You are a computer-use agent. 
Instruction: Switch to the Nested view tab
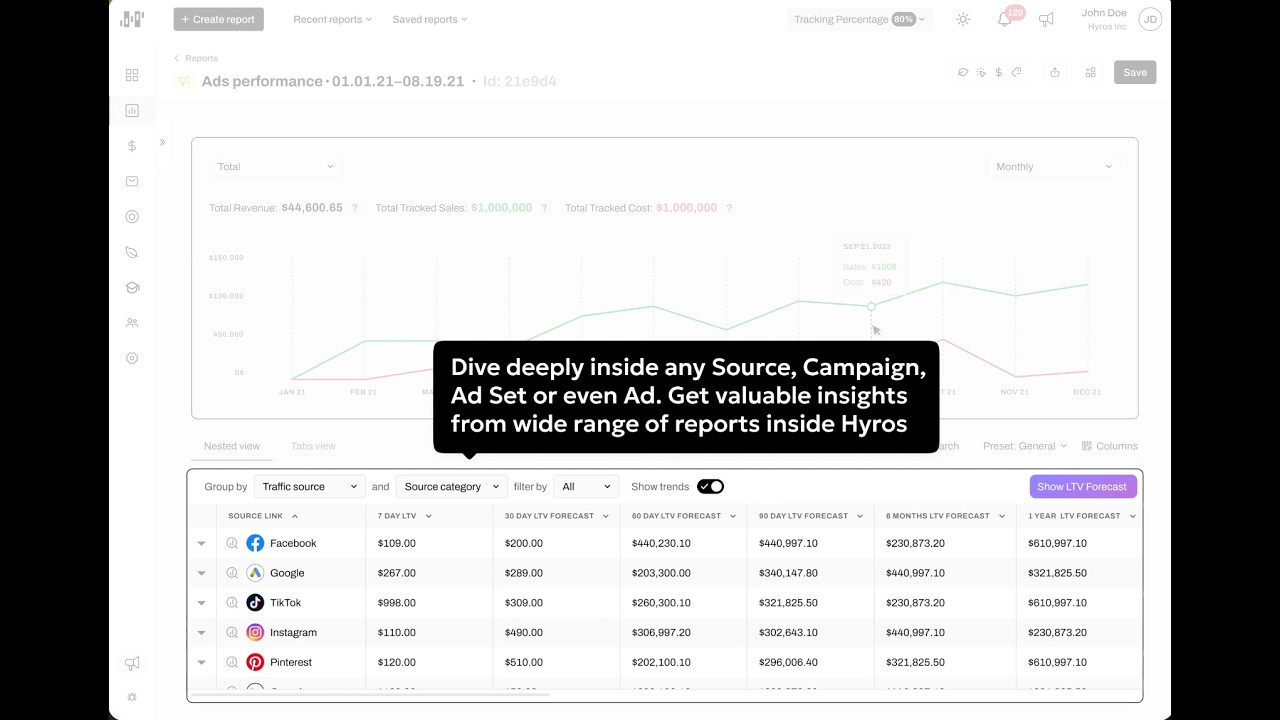[x=232, y=446]
